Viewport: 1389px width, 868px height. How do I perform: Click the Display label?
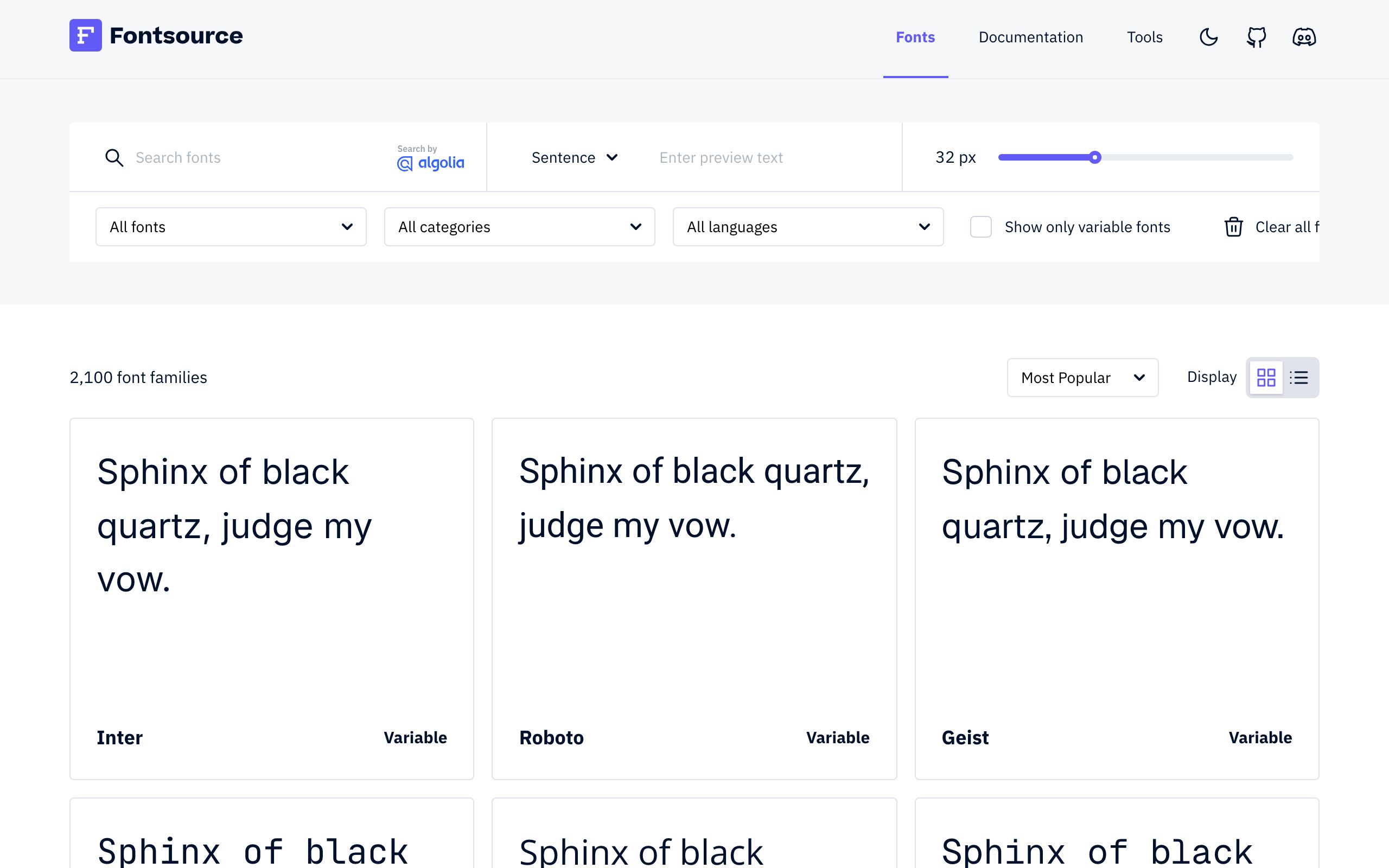point(1212,376)
